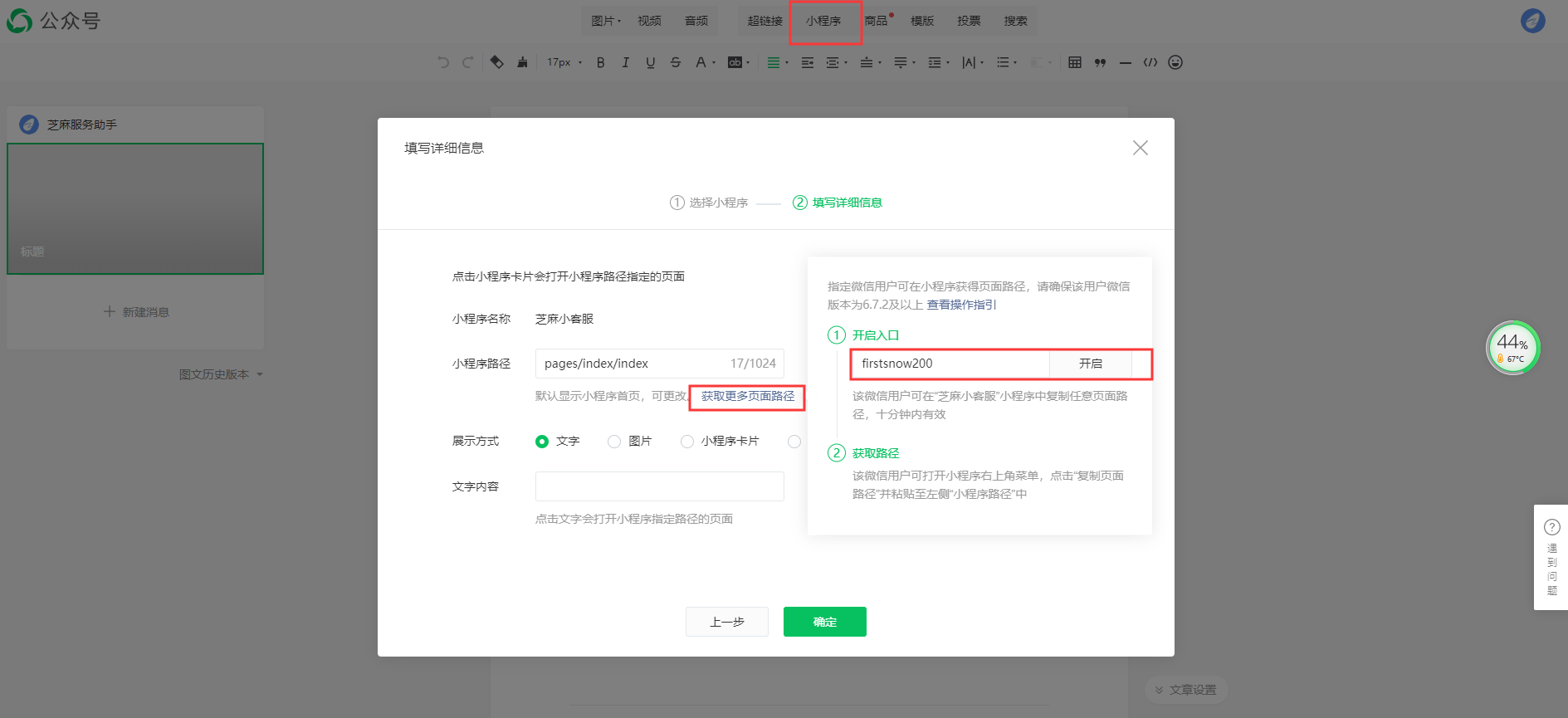The image size is (1568, 718).
Task: Select the 文字 display radio option
Action: [x=542, y=442]
